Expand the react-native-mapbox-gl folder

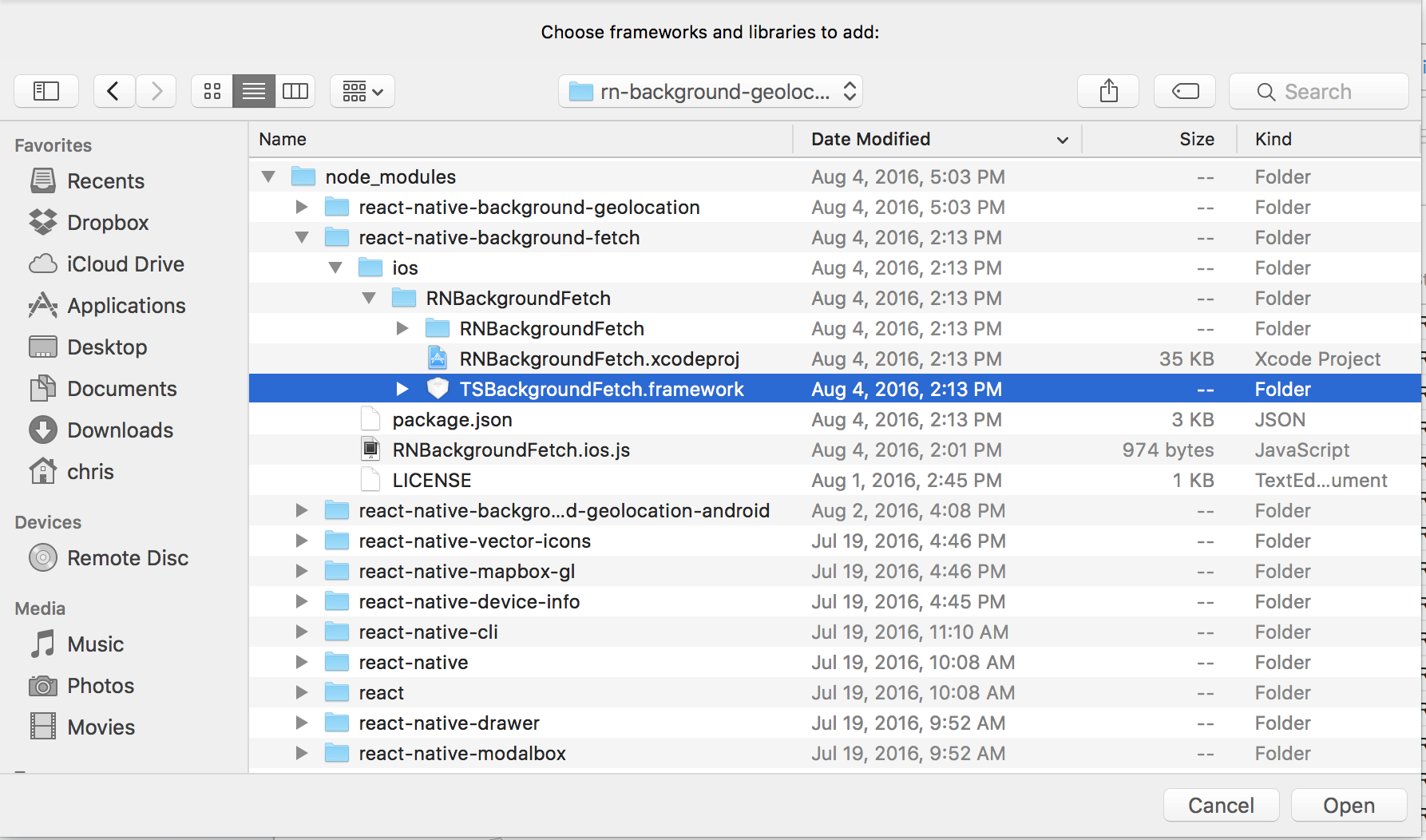[x=302, y=571]
